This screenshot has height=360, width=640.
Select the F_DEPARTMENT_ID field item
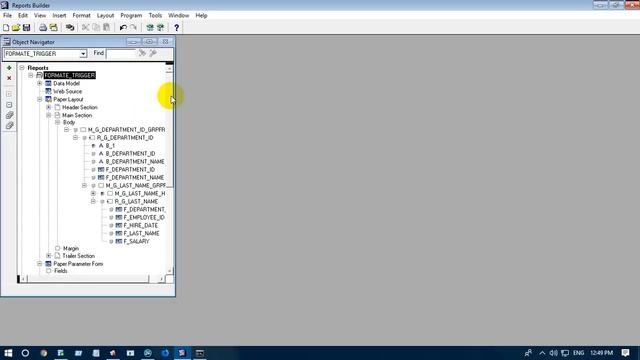[130, 170]
